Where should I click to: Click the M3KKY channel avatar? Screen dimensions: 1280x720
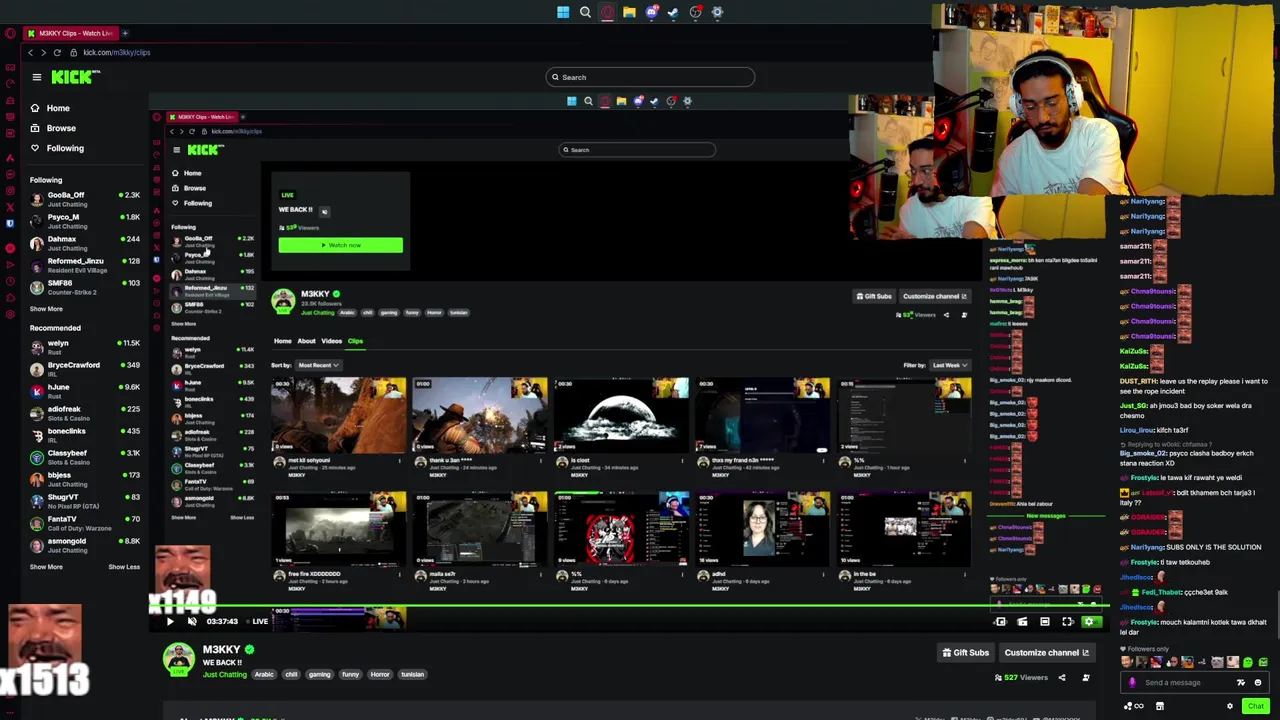pos(179,659)
